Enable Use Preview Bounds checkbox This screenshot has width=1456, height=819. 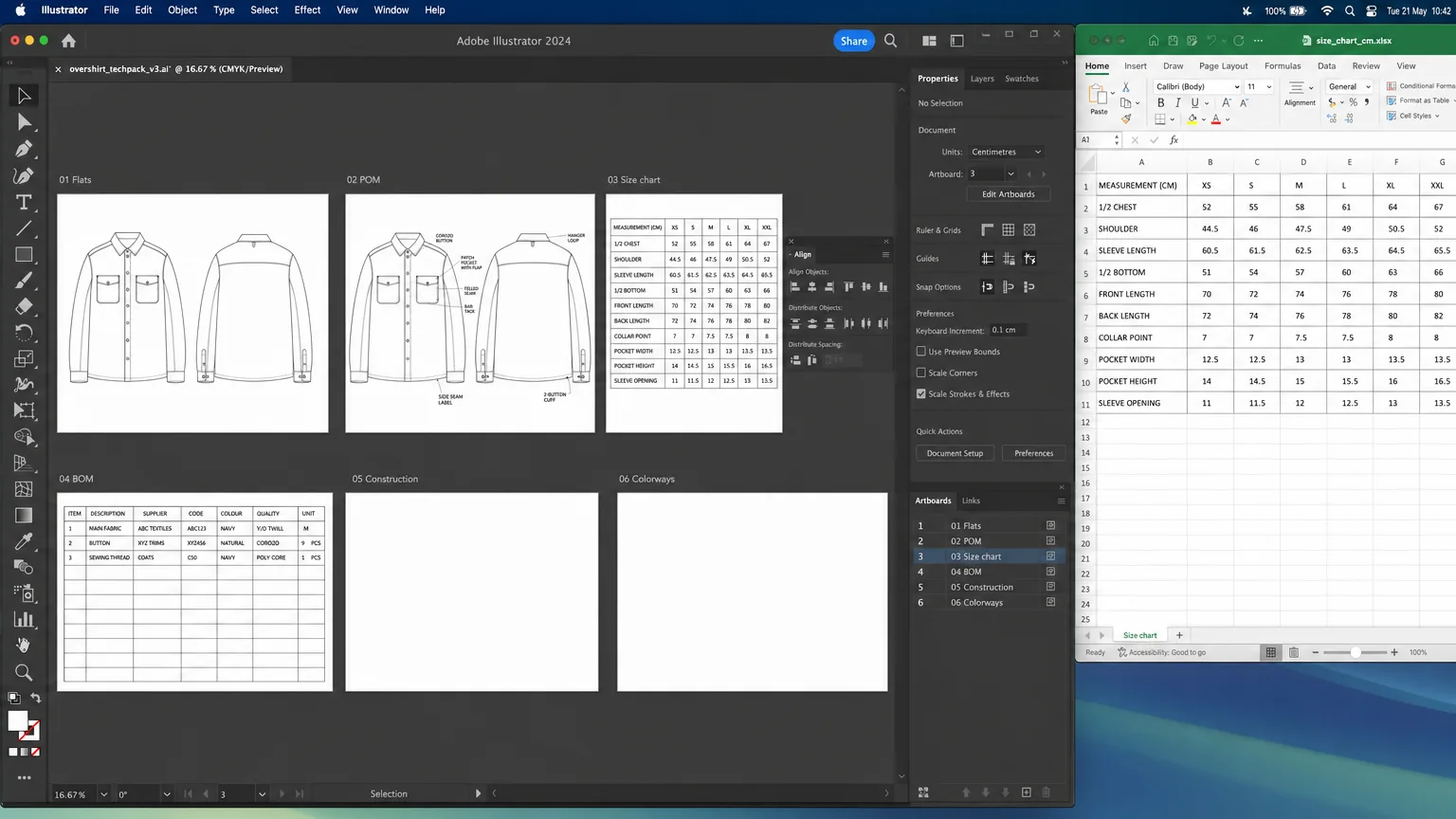pos(920,352)
